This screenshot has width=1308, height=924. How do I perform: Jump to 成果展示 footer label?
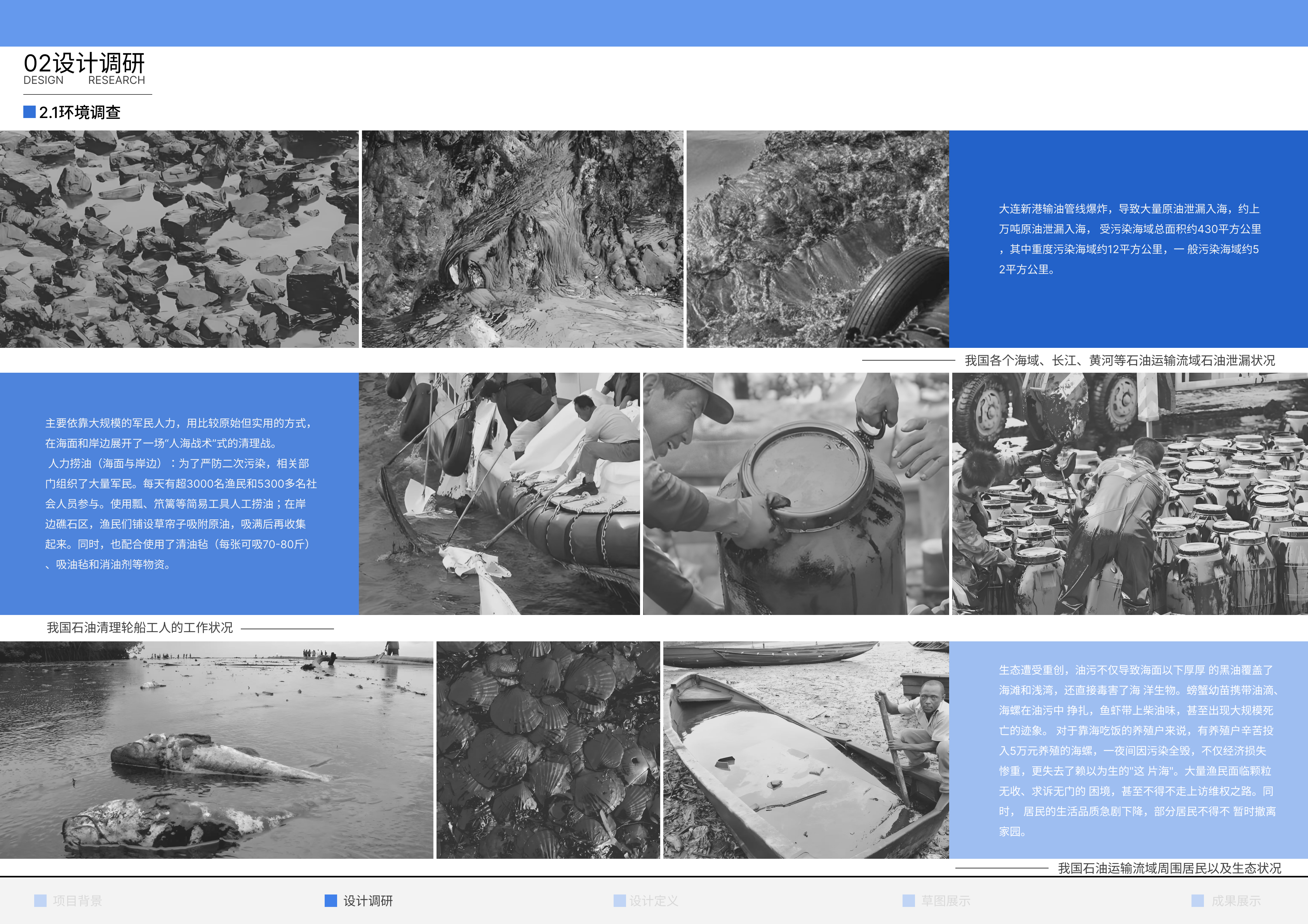[1236, 901]
